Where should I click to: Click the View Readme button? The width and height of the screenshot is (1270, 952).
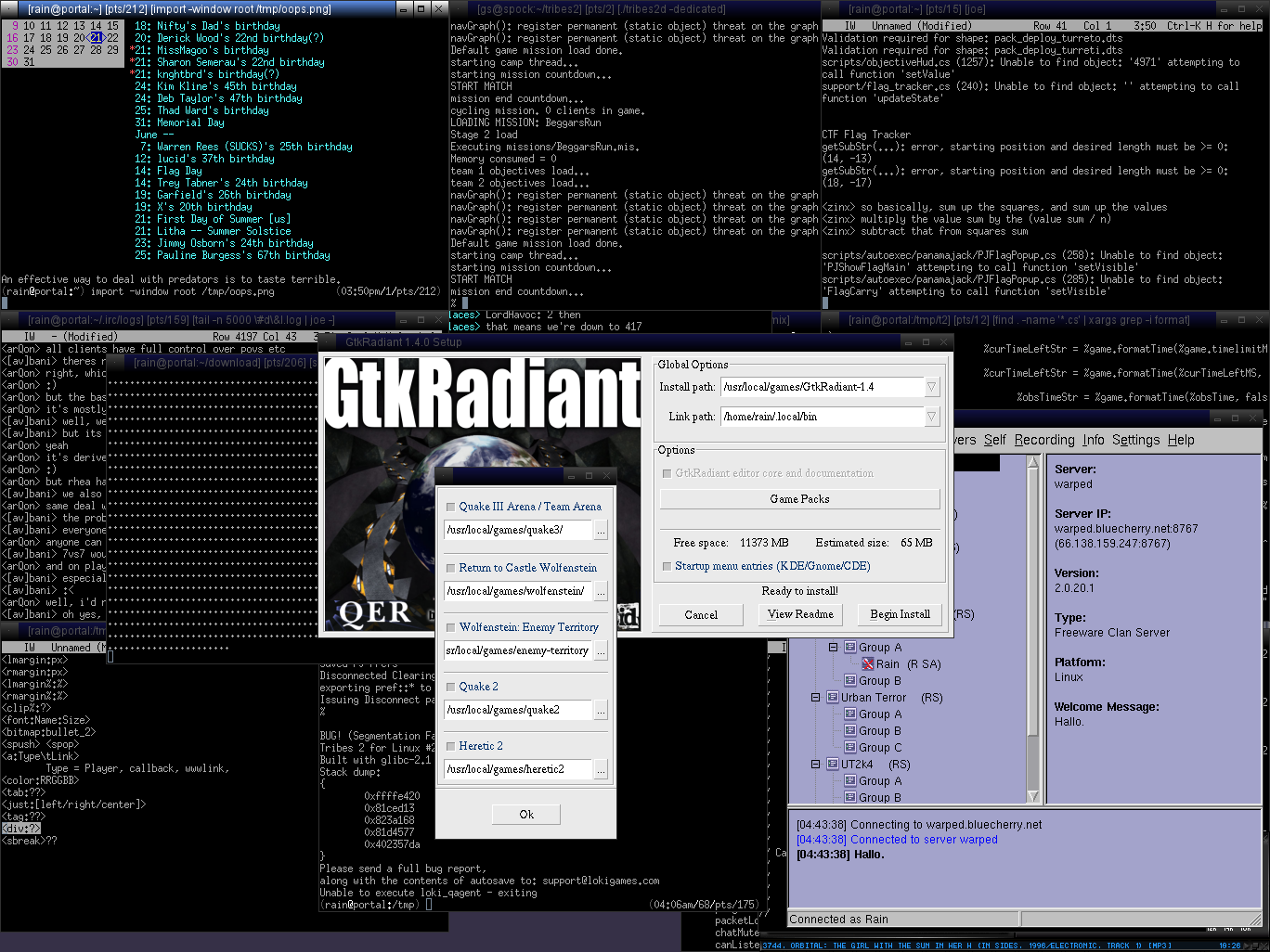(x=800, y=614)
